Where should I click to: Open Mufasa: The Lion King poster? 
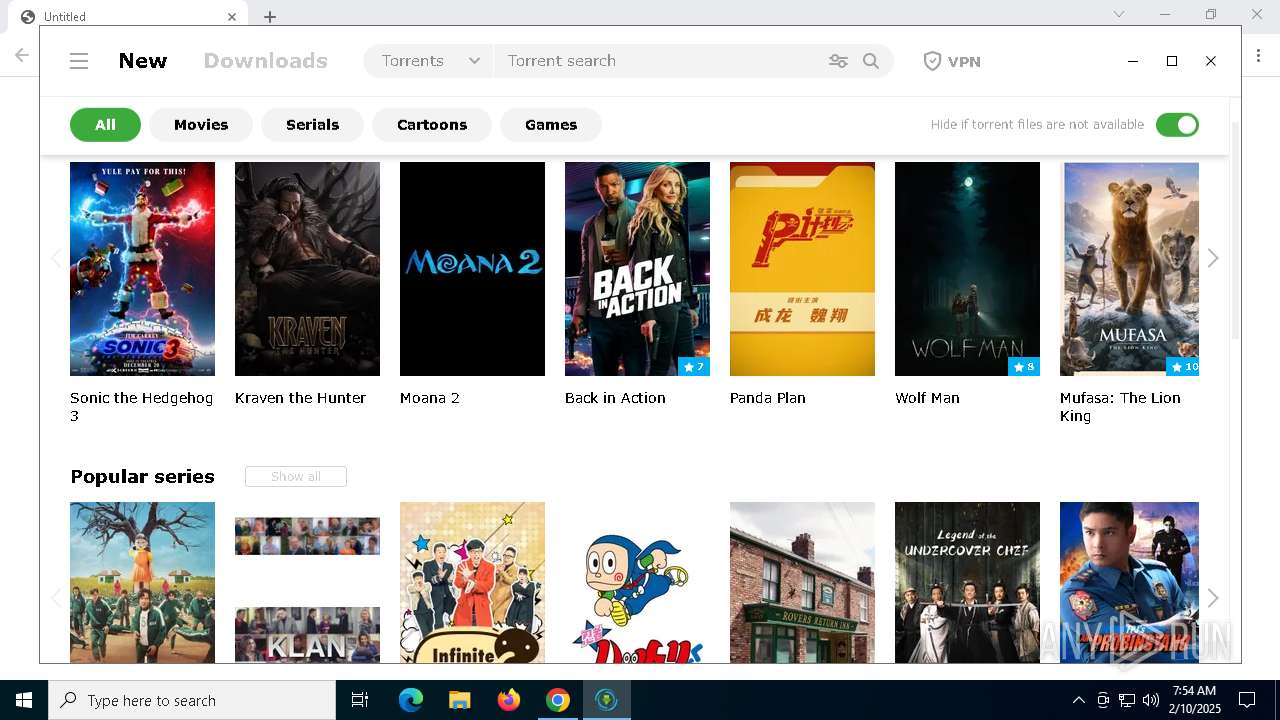1131,269
